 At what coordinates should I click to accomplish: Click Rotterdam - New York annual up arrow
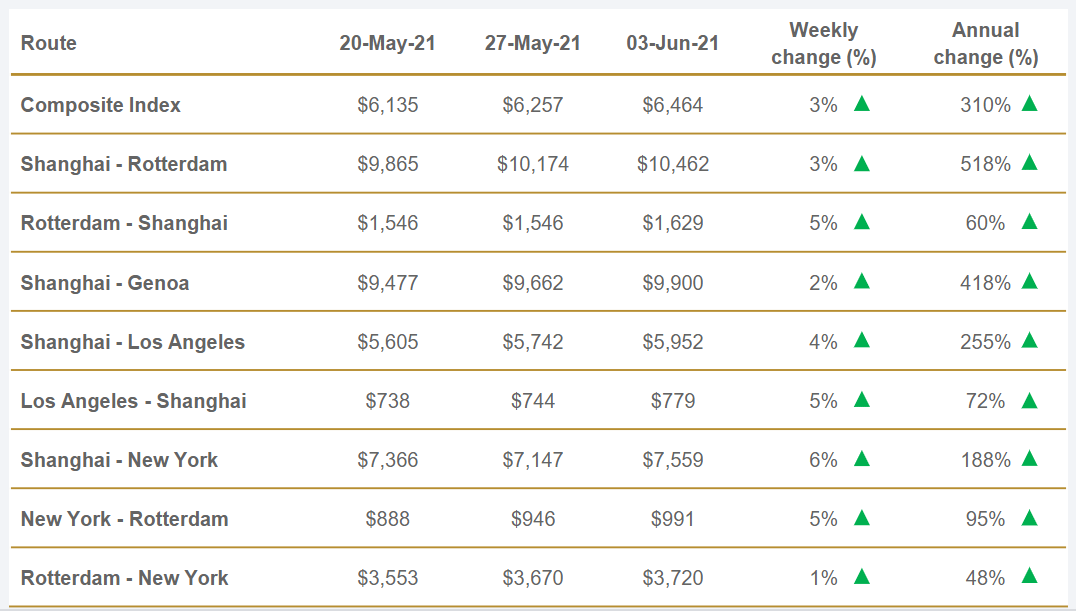pyautogui.click(x=1029, y=576)
